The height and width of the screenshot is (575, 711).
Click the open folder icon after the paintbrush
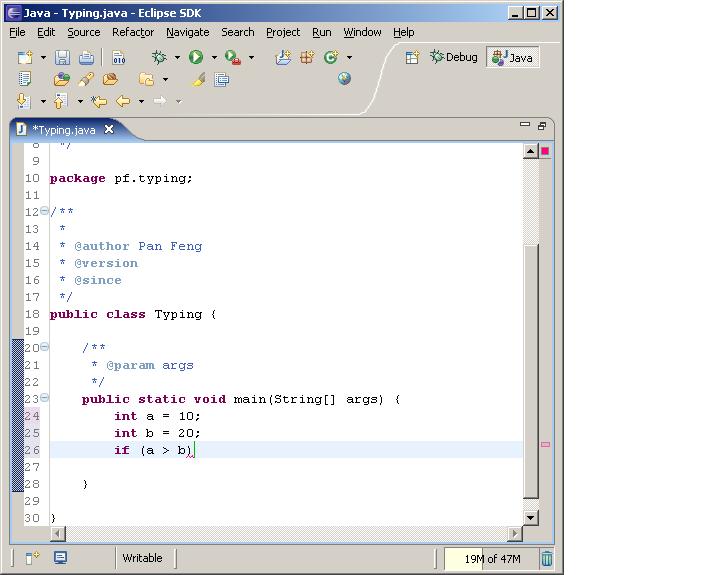[x=110, y=79]
